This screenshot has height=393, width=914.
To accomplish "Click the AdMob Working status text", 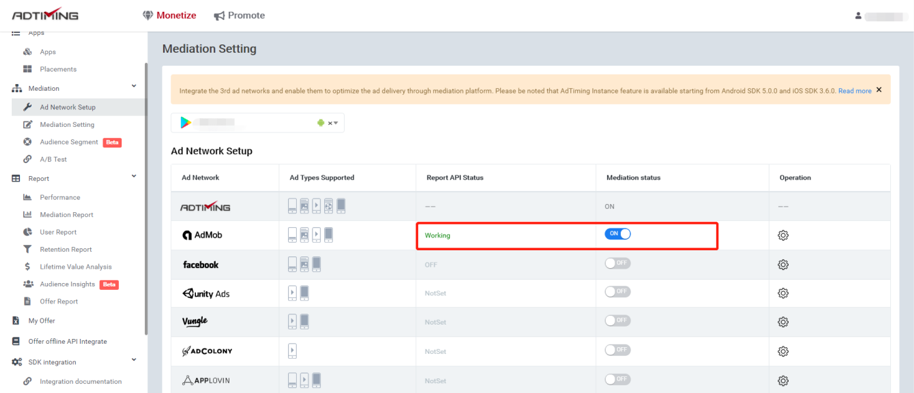I will pyautogui.click(x=438, y=236).
